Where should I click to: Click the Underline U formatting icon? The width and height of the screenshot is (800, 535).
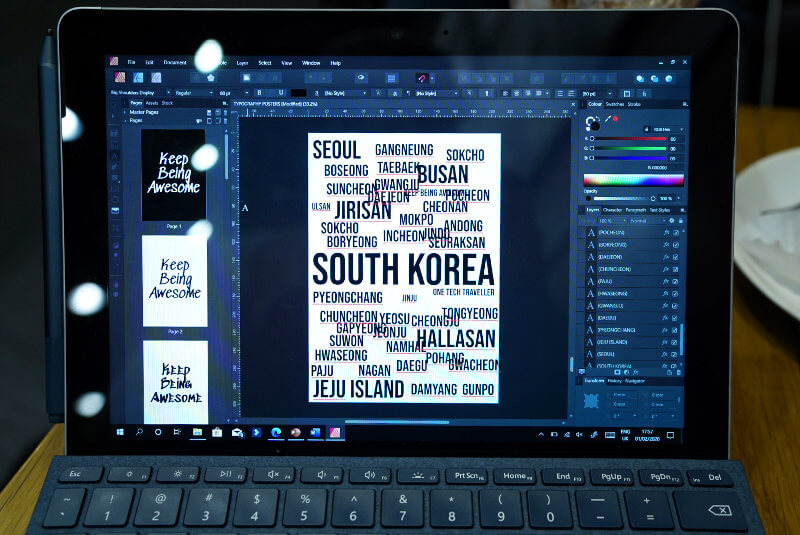281,93
